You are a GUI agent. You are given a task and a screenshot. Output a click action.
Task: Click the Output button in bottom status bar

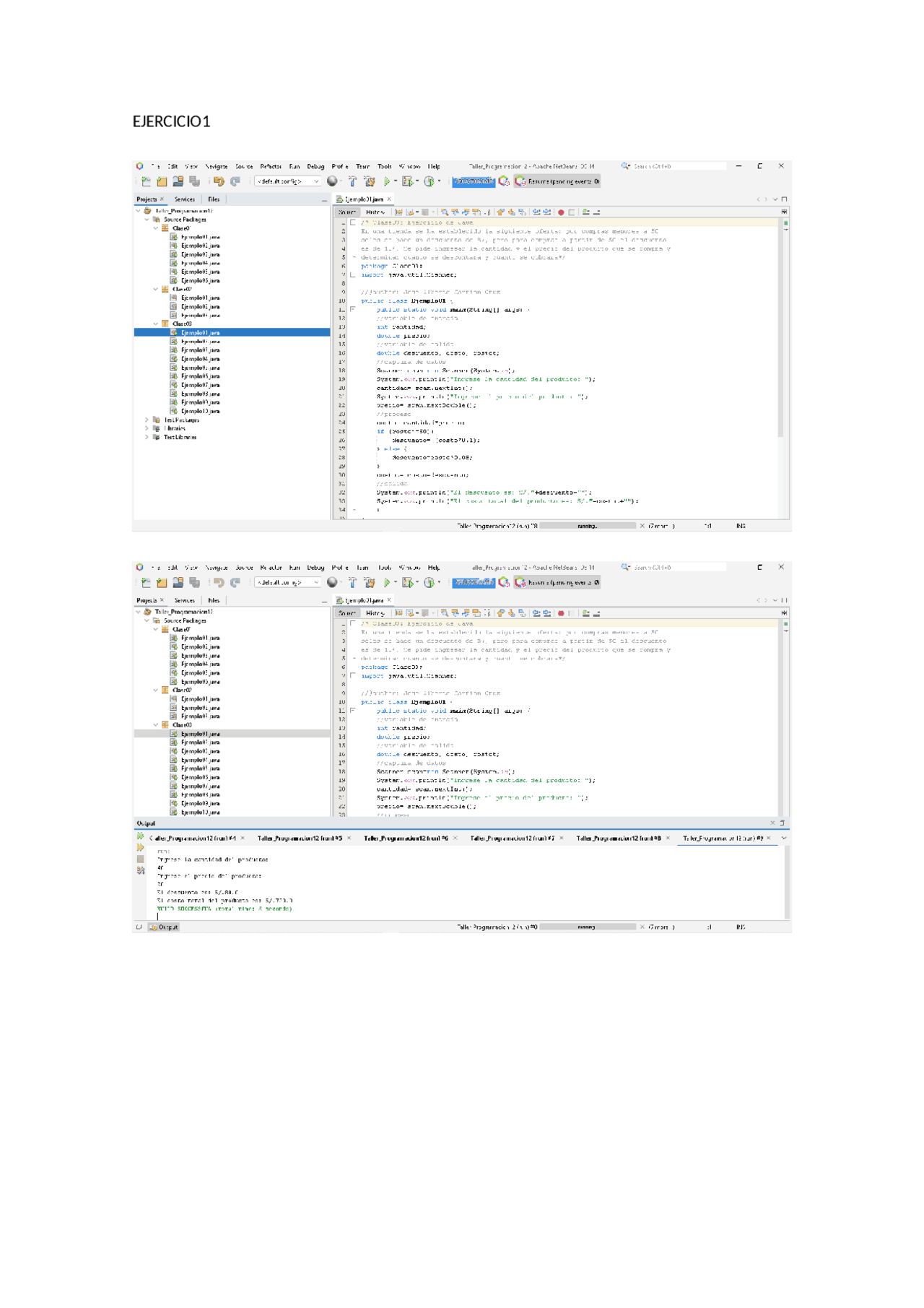click(164, 927)
